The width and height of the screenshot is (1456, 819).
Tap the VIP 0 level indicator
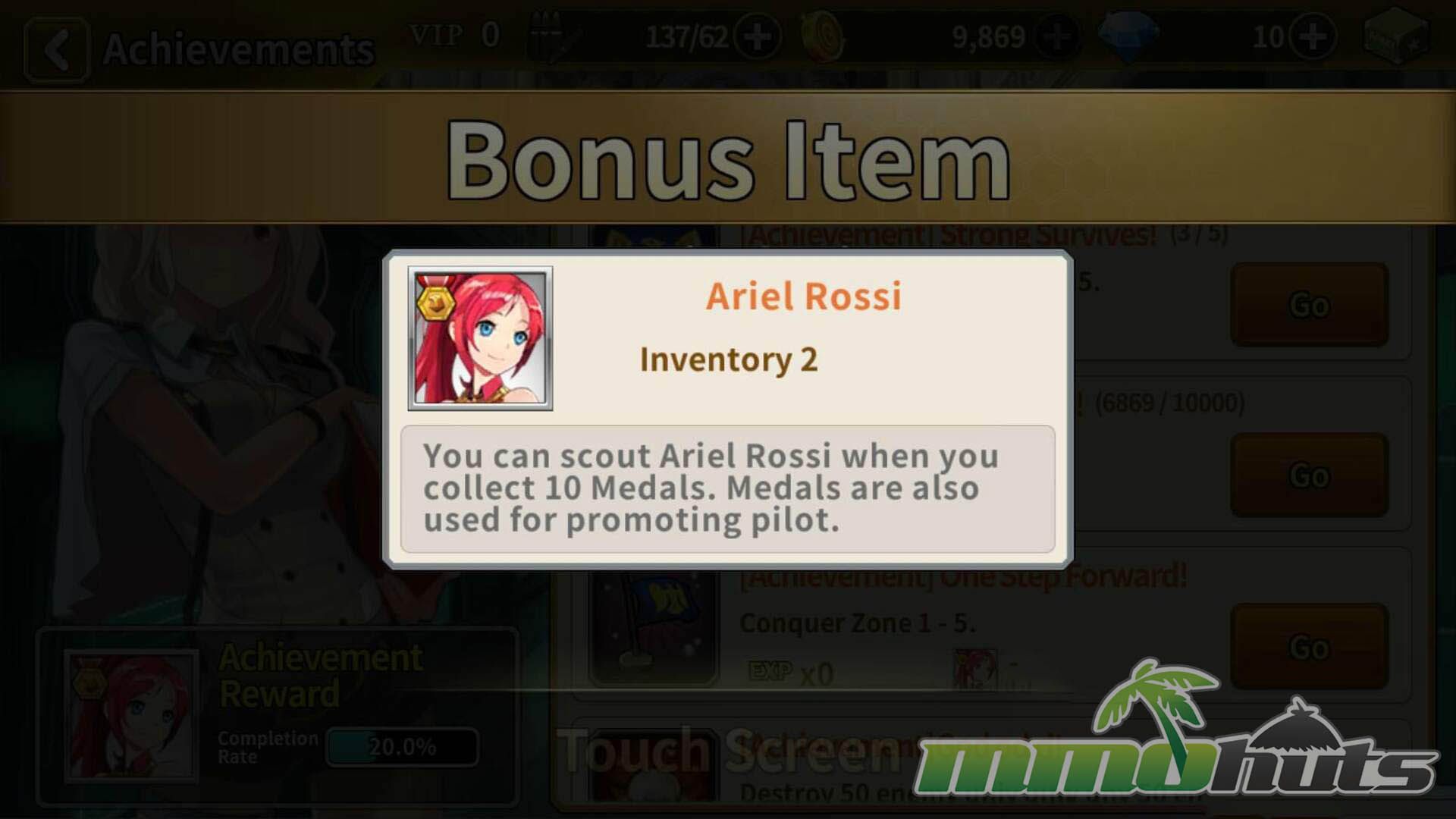454,35
